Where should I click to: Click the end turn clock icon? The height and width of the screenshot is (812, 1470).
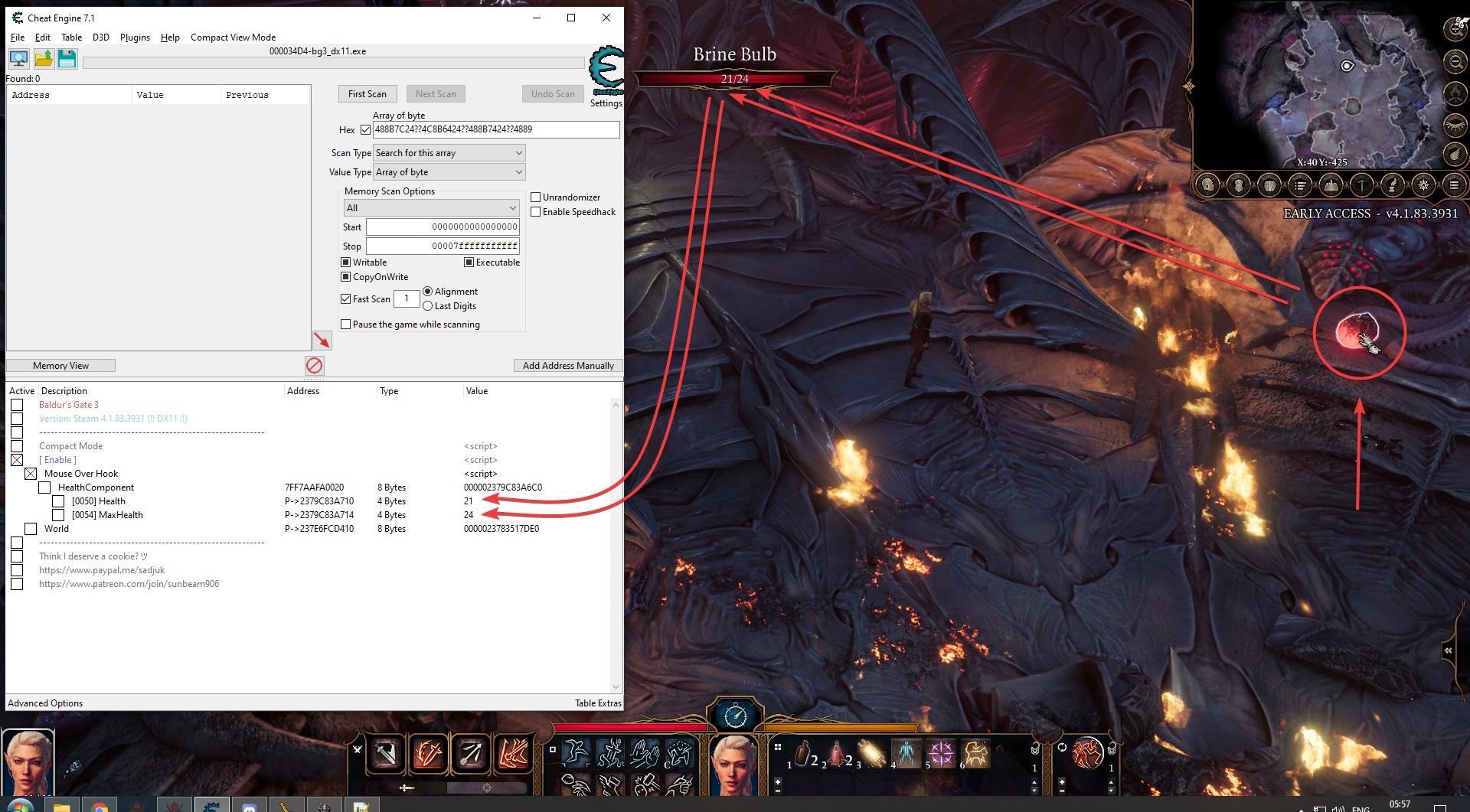pyautogui.click(x=735, y=716)
